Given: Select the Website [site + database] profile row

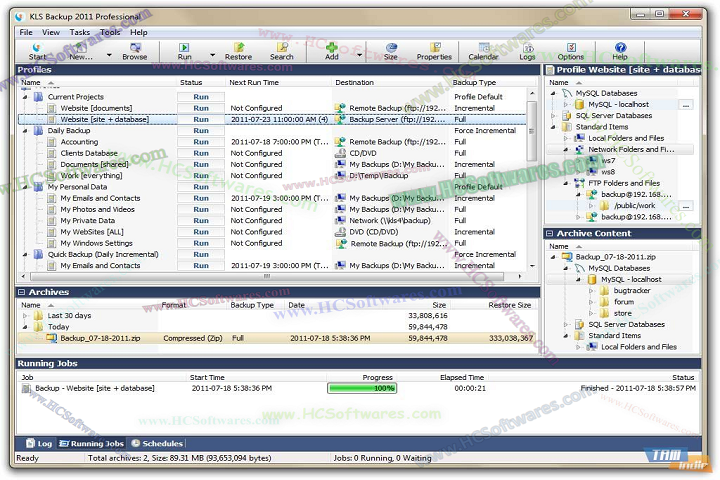Looking at the screenshot, I should coord(272,119).
